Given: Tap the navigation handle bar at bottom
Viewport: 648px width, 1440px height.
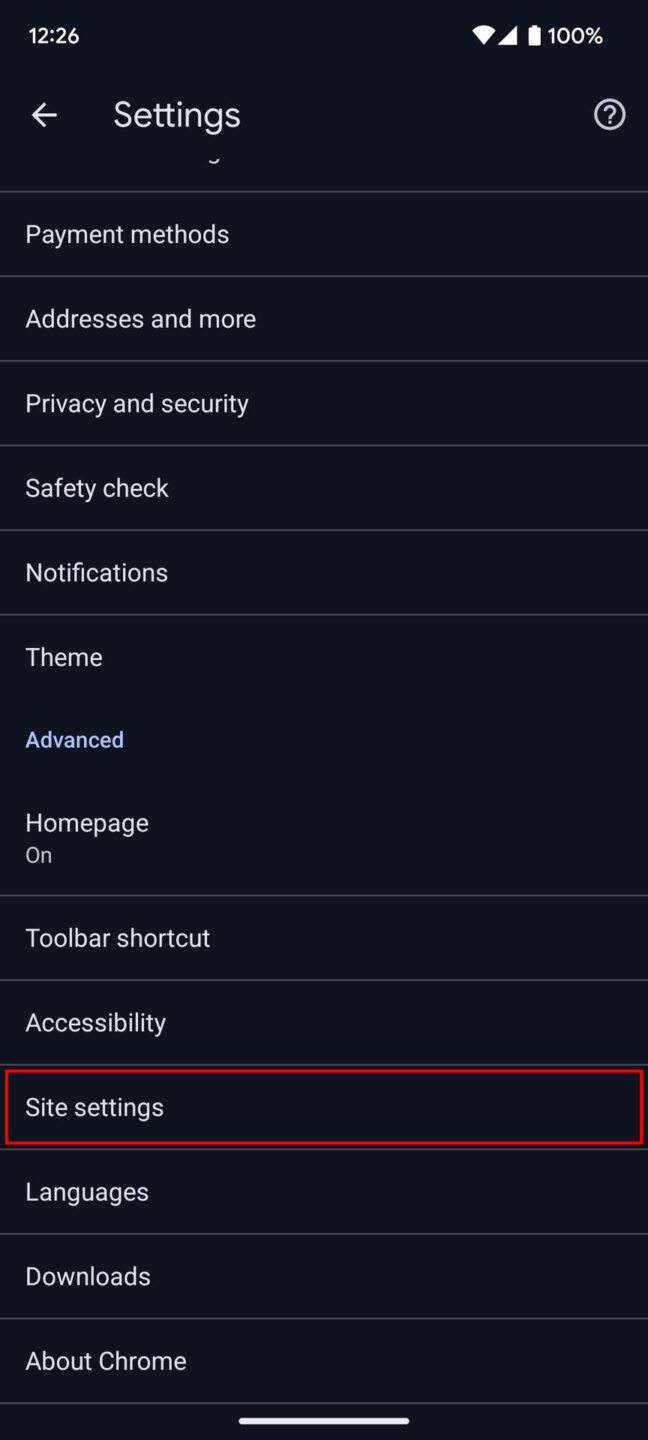Looking at the screenshot, I should click(324, 1419).
